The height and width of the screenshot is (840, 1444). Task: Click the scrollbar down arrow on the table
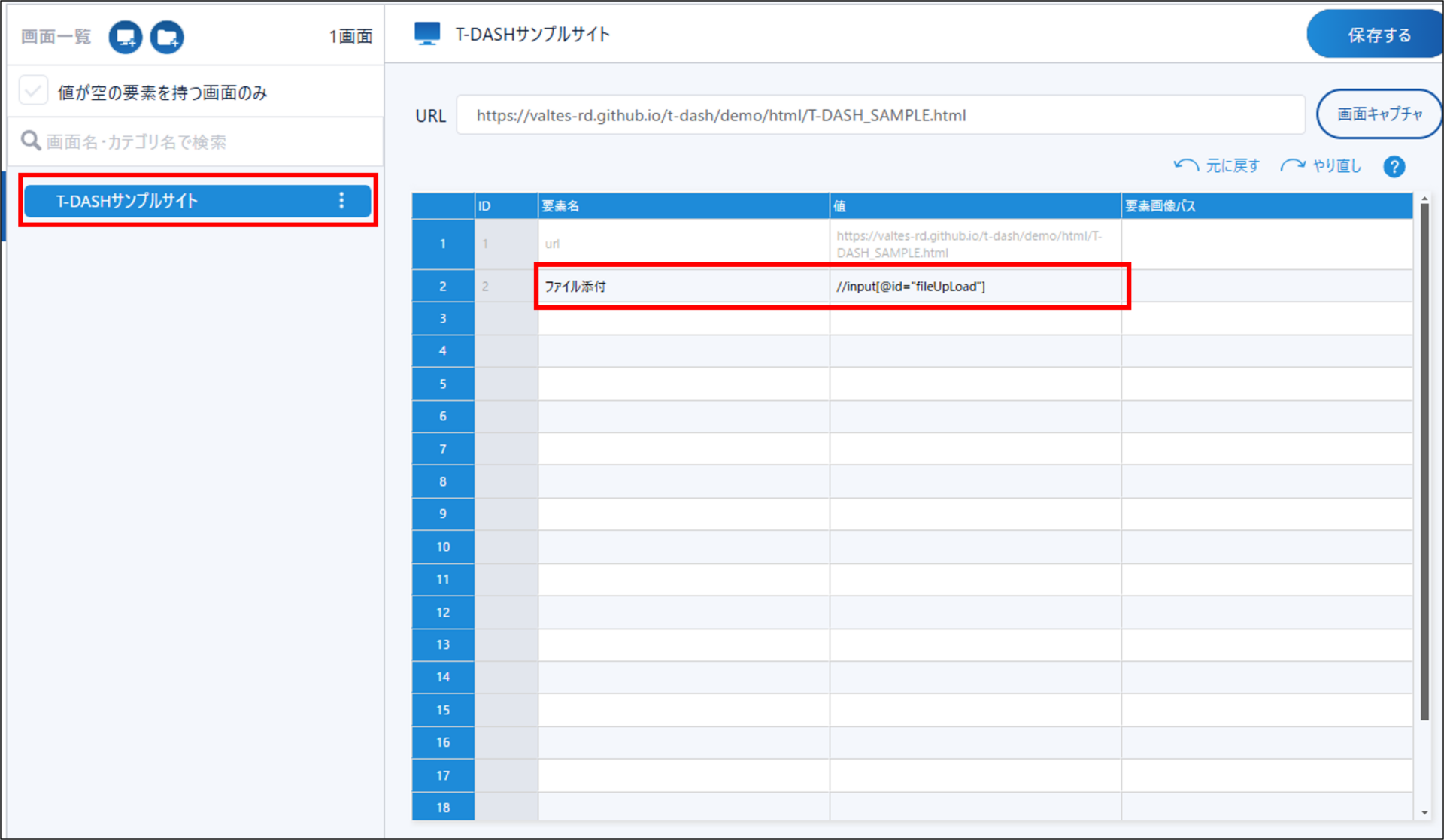tap(1424, 813)
